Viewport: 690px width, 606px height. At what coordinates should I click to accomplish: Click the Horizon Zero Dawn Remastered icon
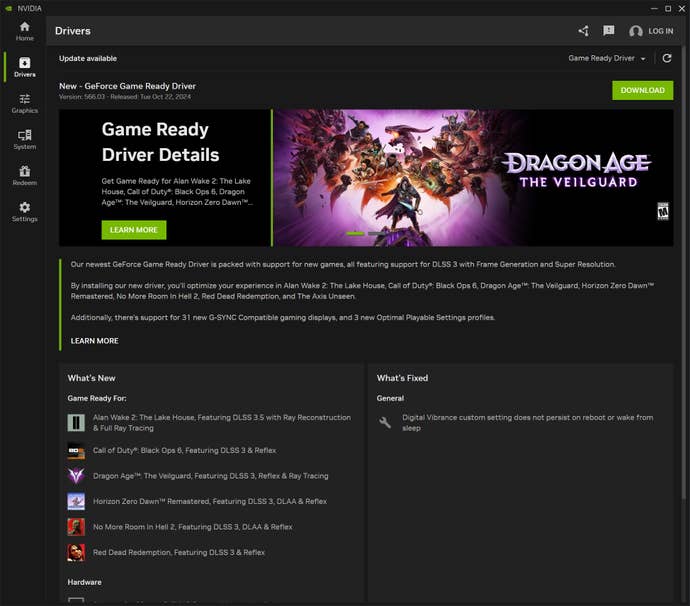click(x=76, y=501)
